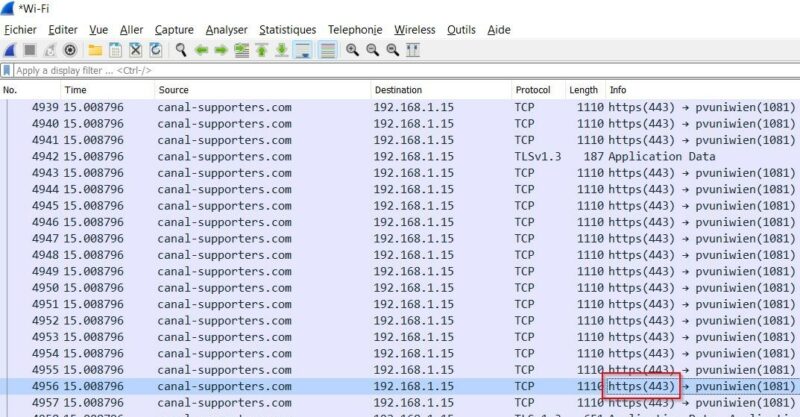Screen dimensions: 800x417
Task: Close the capture file with the X icon
Action: coord(136,50)
